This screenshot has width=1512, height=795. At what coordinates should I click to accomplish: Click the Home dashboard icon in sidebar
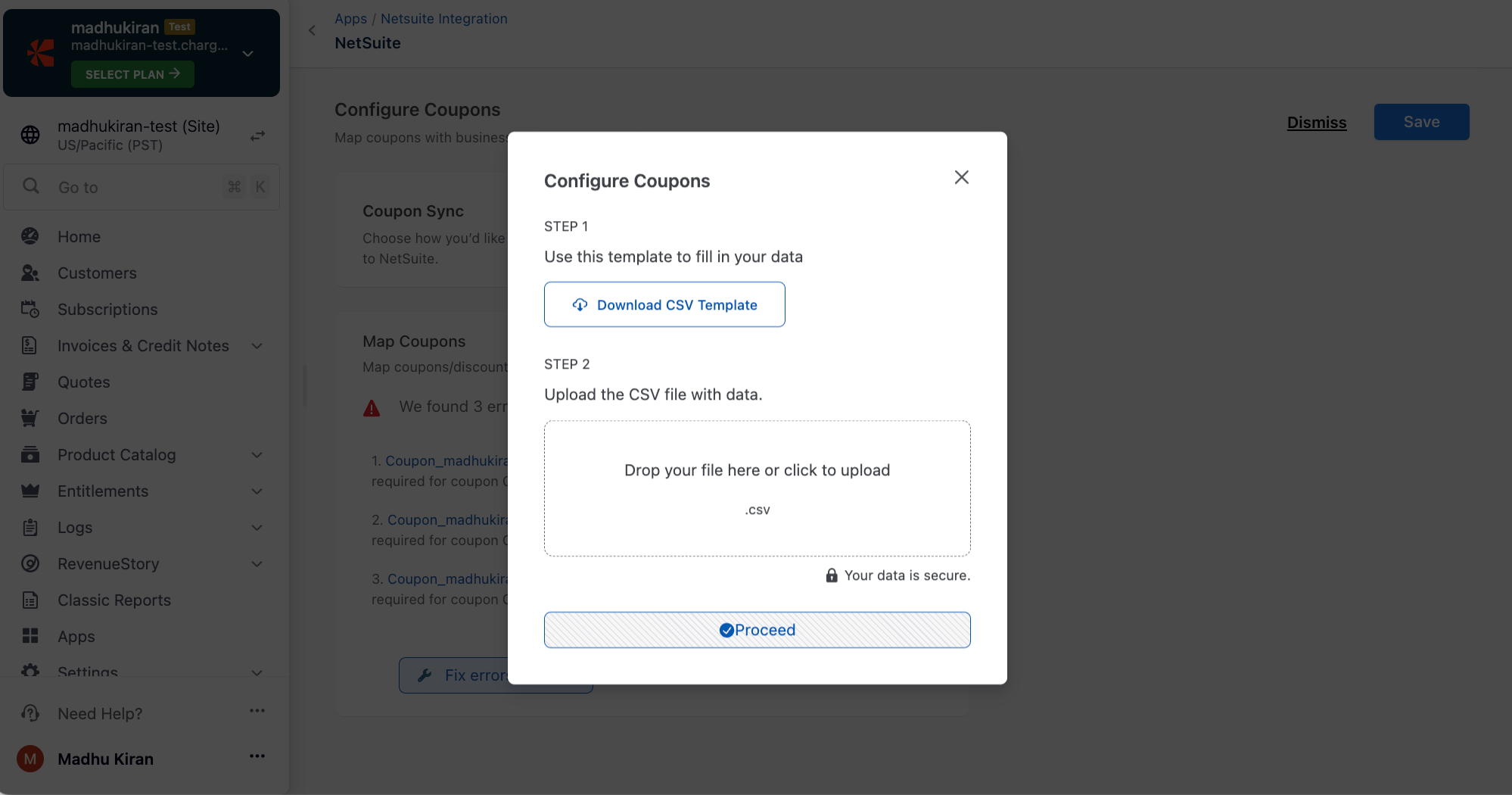click(x=30, y=236)
